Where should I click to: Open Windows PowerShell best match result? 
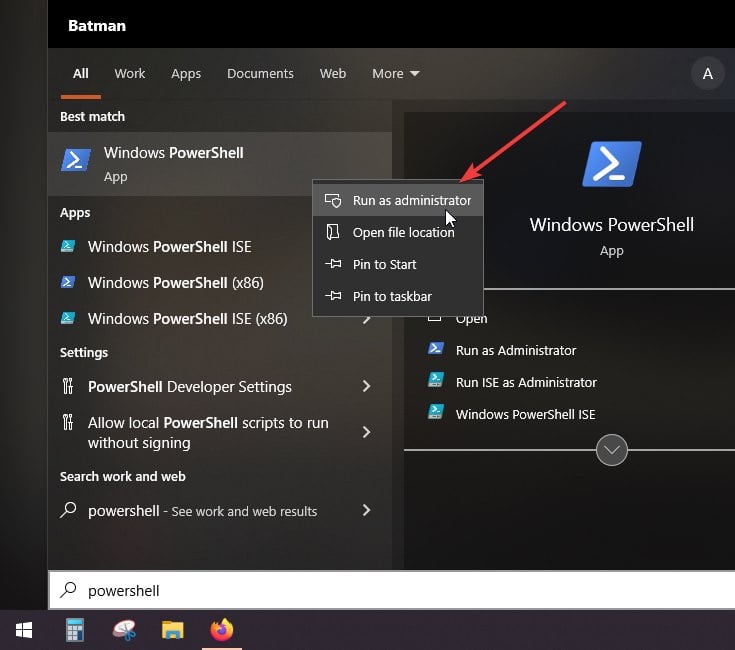[220, 164]
